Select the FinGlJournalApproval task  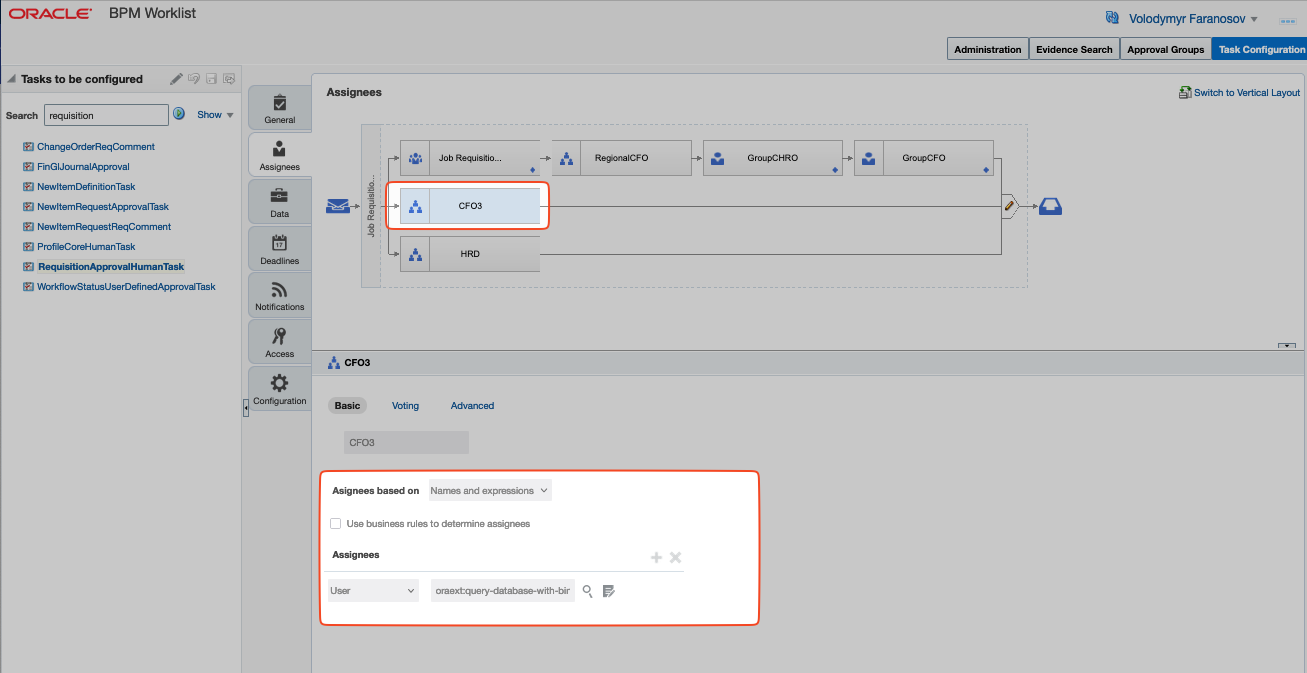tap(83, 167)
